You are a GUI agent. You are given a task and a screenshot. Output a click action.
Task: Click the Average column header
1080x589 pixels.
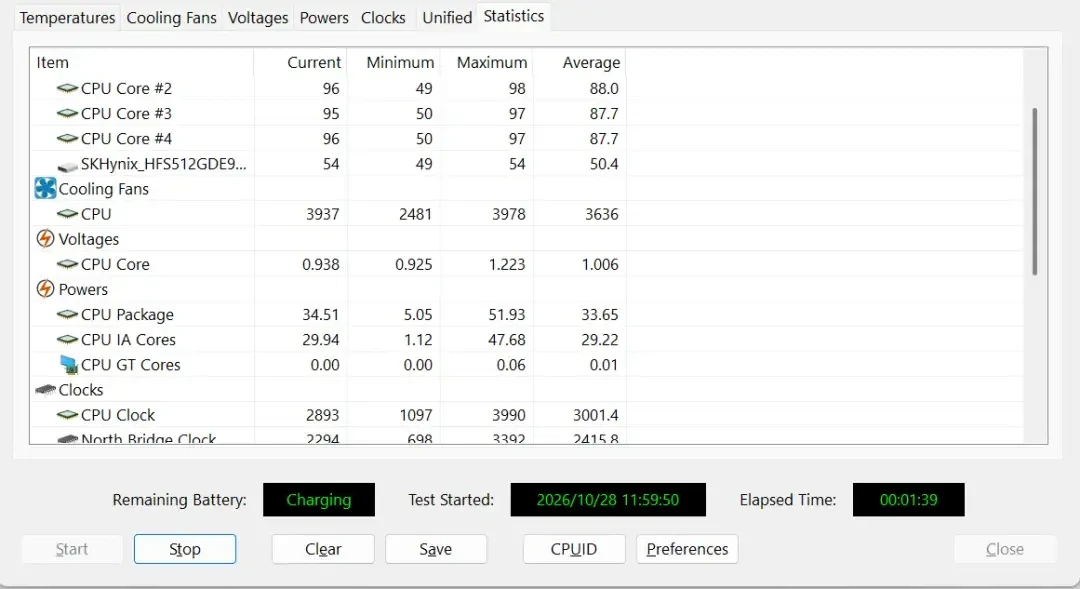(x=579, y=63)
